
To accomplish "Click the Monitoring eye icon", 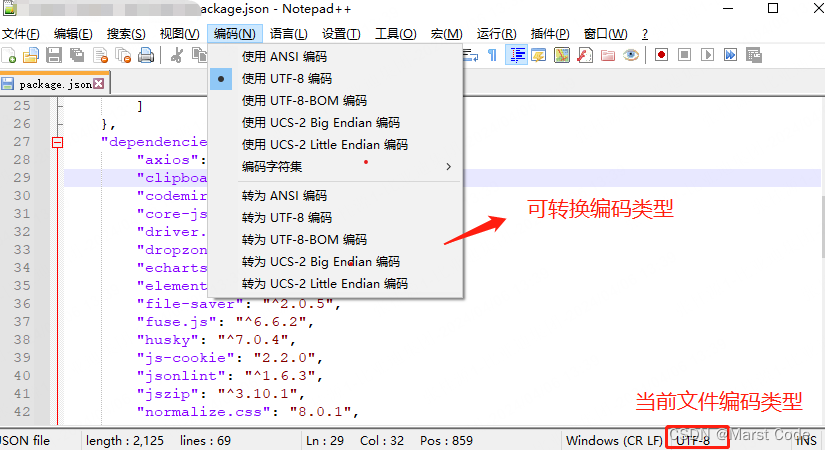I will (631, 55).
